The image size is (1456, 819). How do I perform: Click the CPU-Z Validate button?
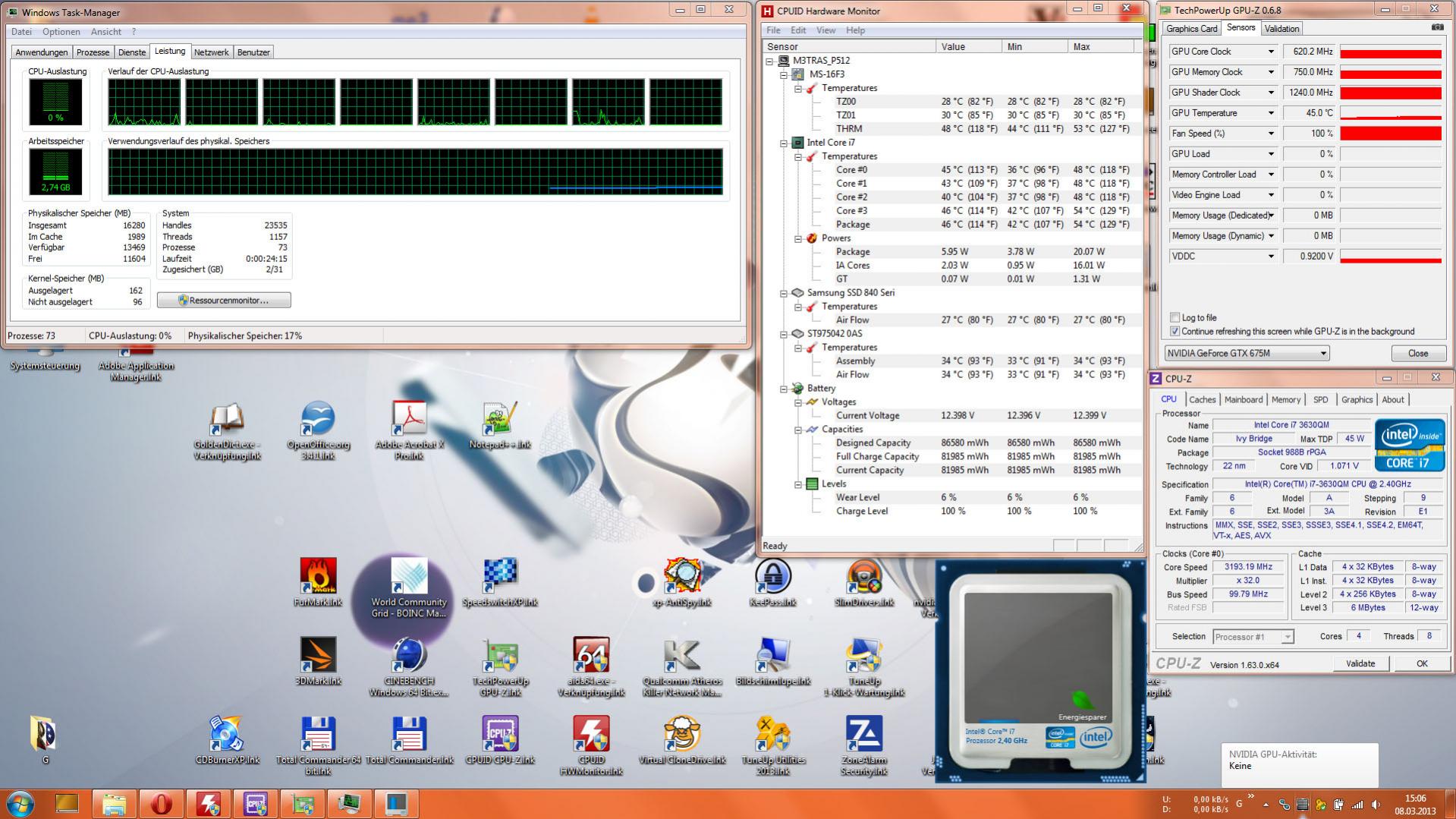[1360, 663]
